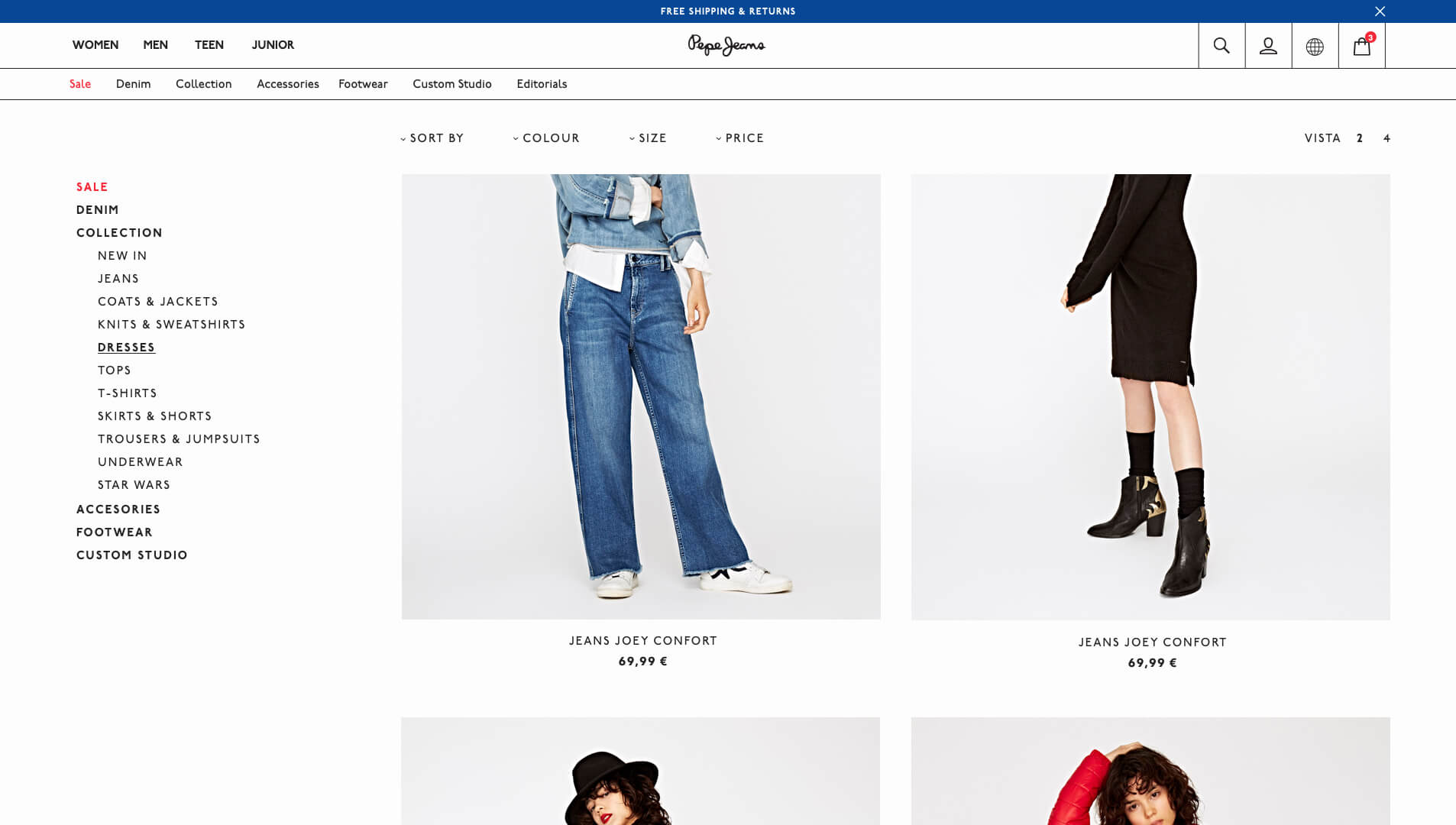
Task: Open the red jacket model product image
Action: tap(1150, 771)
